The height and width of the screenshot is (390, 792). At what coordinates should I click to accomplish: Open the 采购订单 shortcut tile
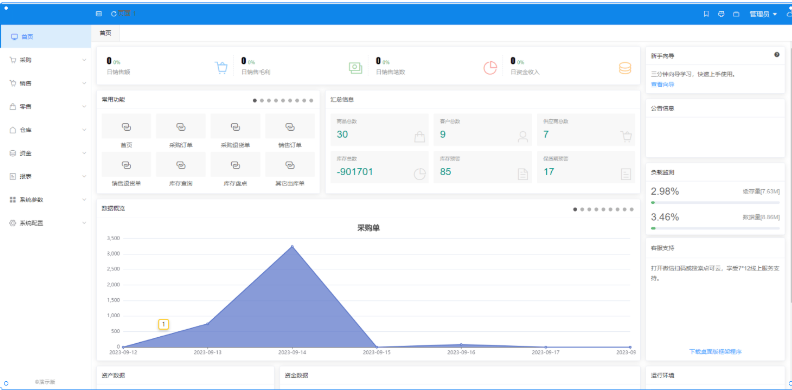(181, 131)
